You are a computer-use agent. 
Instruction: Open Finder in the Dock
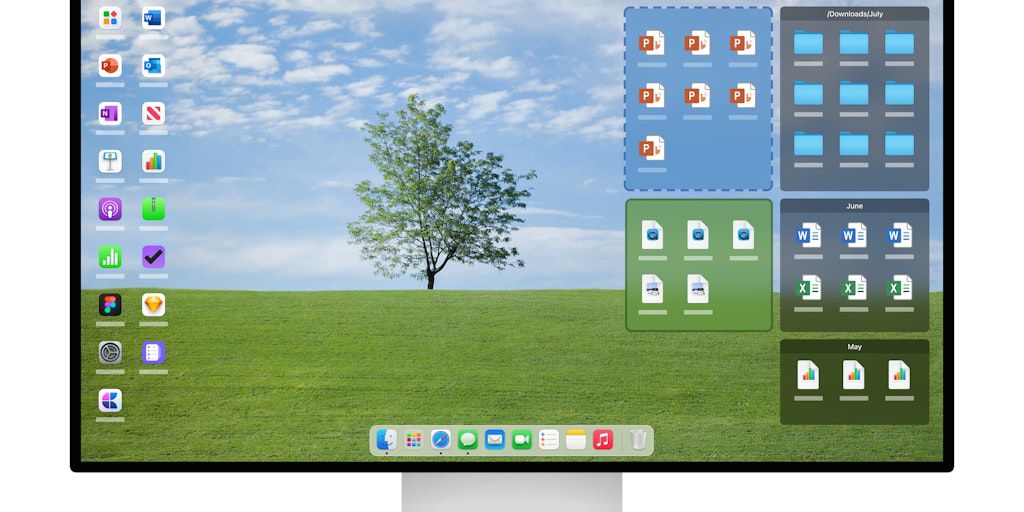(387, 440)
